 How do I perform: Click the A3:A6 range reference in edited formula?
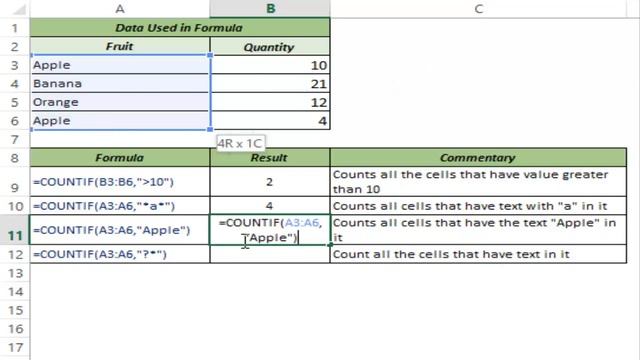pos(302,223)
